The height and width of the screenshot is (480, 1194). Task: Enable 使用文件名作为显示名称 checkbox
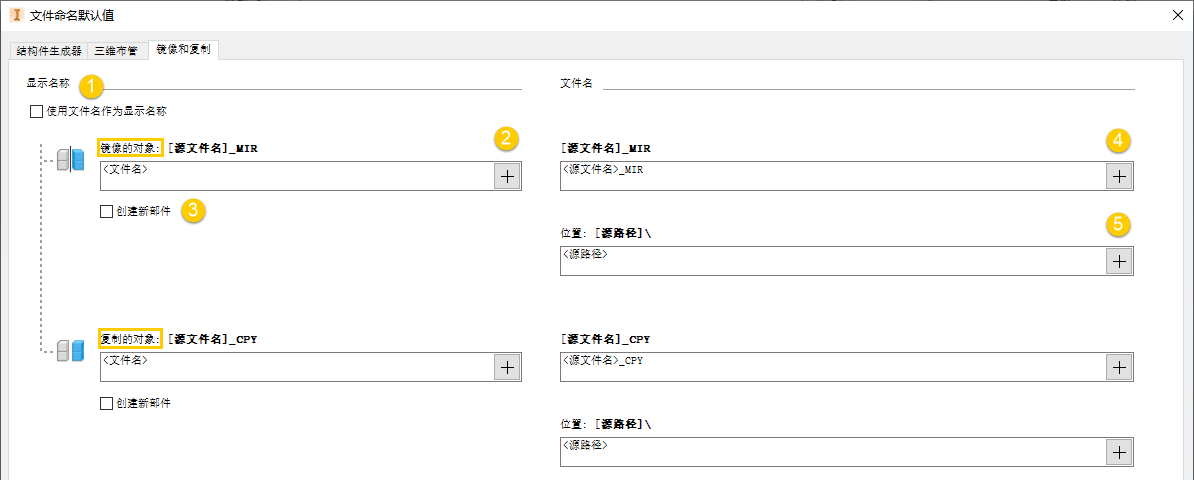(x=37, y=112)
